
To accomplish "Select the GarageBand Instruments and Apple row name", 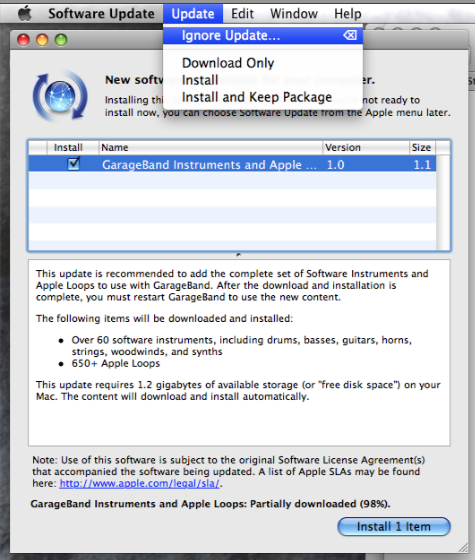I will coord(209,165).
